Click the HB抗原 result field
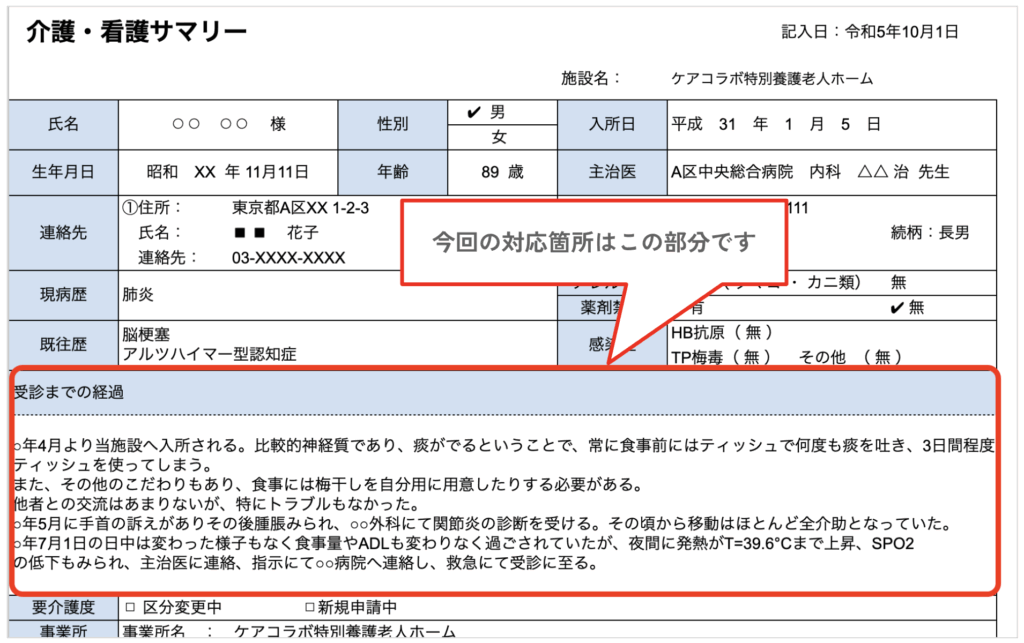This screenshot has height=643, width=1024. pyautogui.click(x=720, y=332)
